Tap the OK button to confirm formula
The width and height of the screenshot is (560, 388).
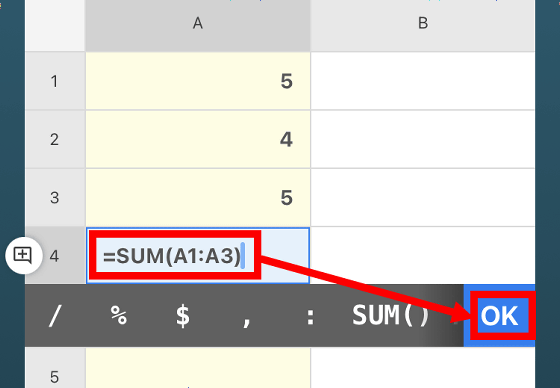click(499, 316)
